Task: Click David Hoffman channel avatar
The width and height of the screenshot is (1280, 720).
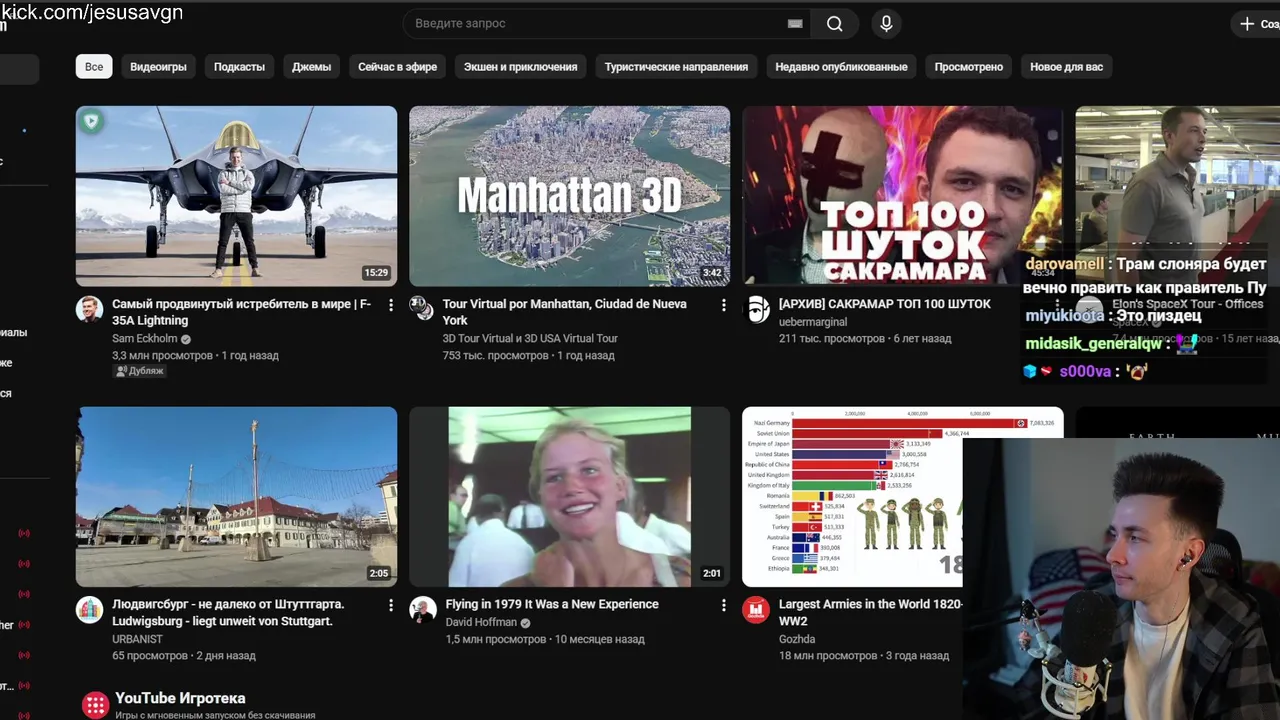Action: (423, 609)
